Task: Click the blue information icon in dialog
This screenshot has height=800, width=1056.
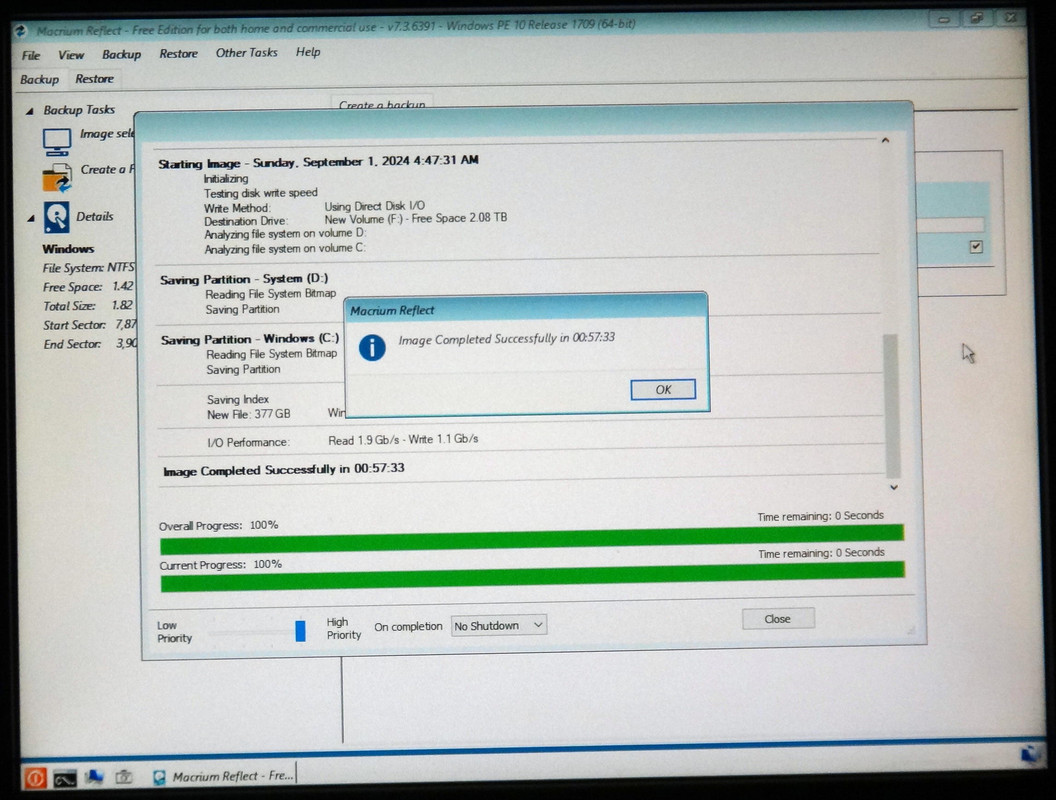Action: point(372,347)
